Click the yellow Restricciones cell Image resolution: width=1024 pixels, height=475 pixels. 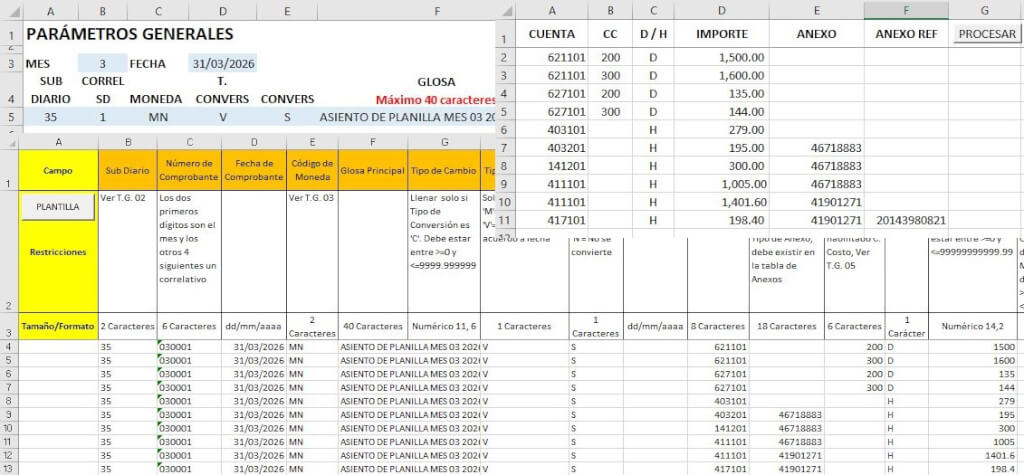pyautogui.click(x=58, y=252)
